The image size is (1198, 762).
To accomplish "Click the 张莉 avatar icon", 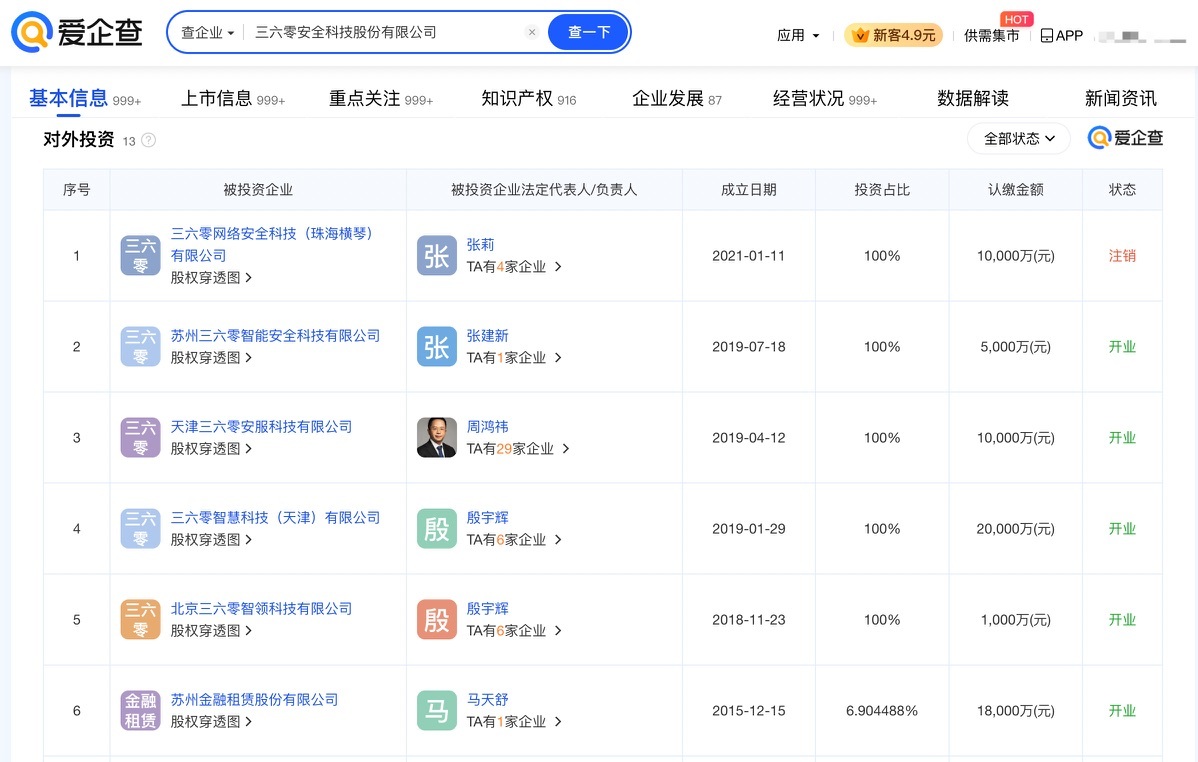I will 436,256.
